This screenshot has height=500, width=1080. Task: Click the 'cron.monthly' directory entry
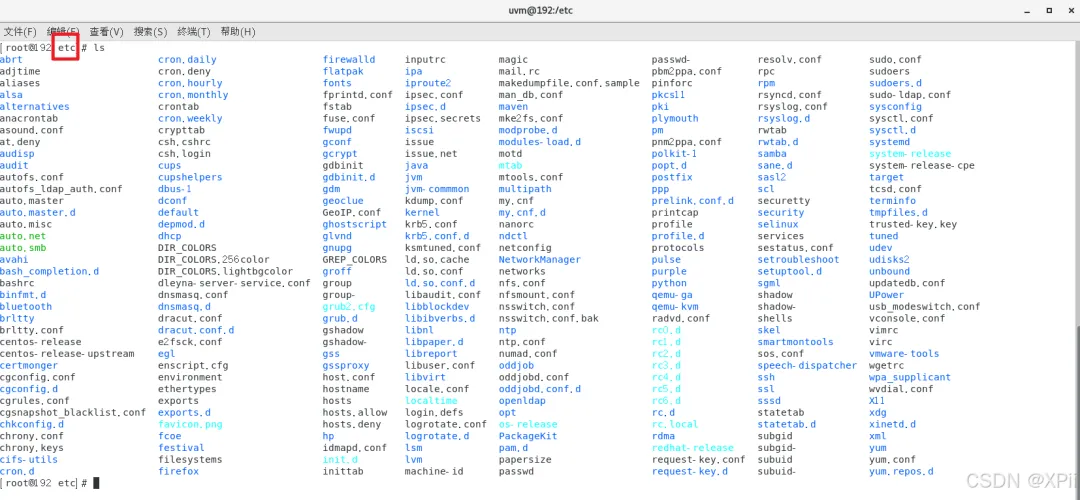[193, 95]
